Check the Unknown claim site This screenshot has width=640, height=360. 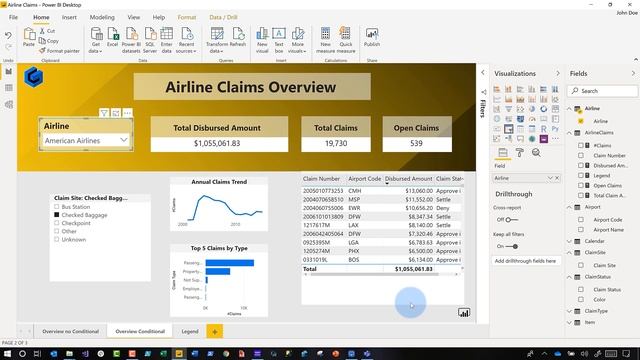click(57, 239)
